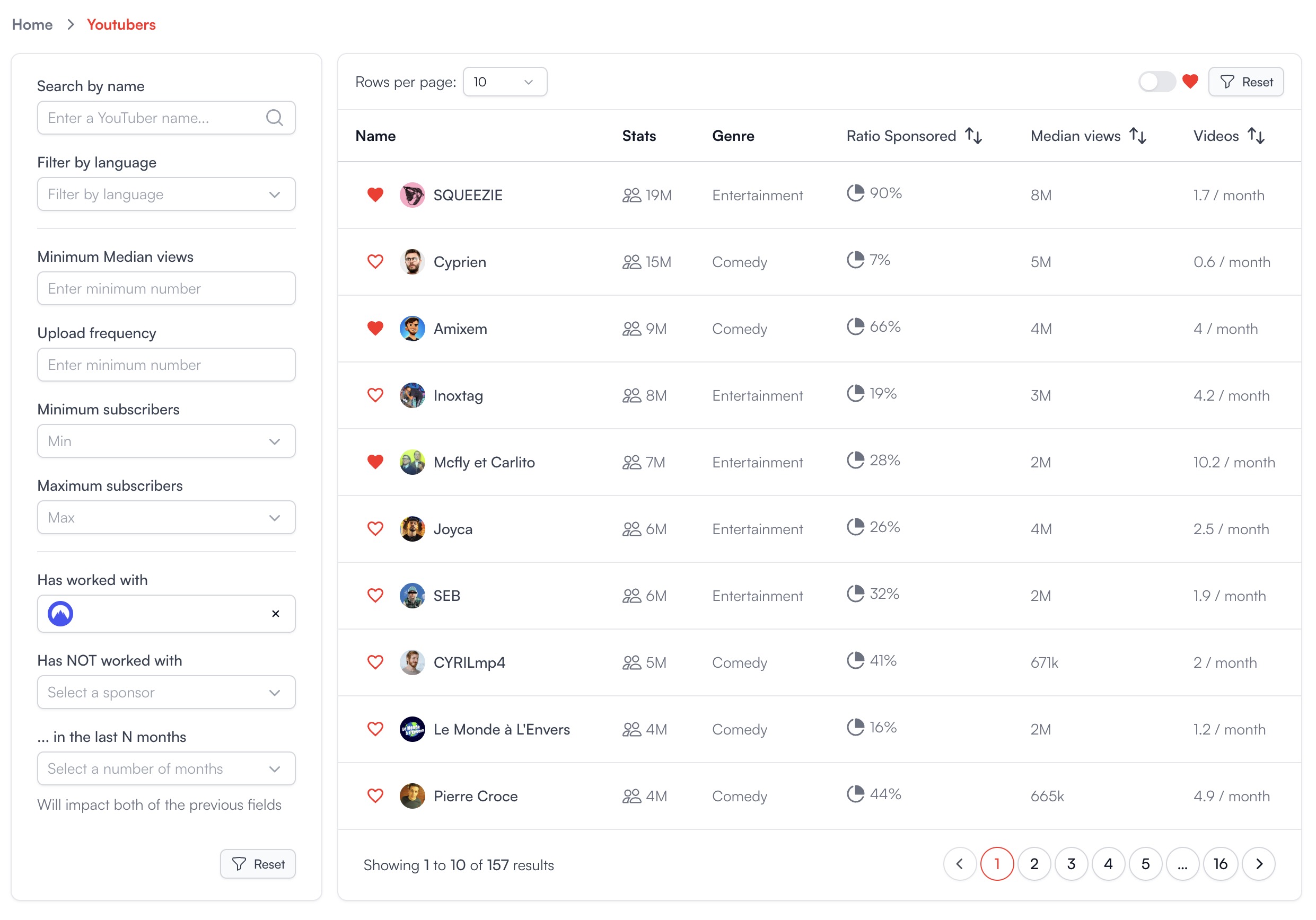1316x920 pixels.
Task: Click Pierre Croce's profile picture
Action: (412, 795)
